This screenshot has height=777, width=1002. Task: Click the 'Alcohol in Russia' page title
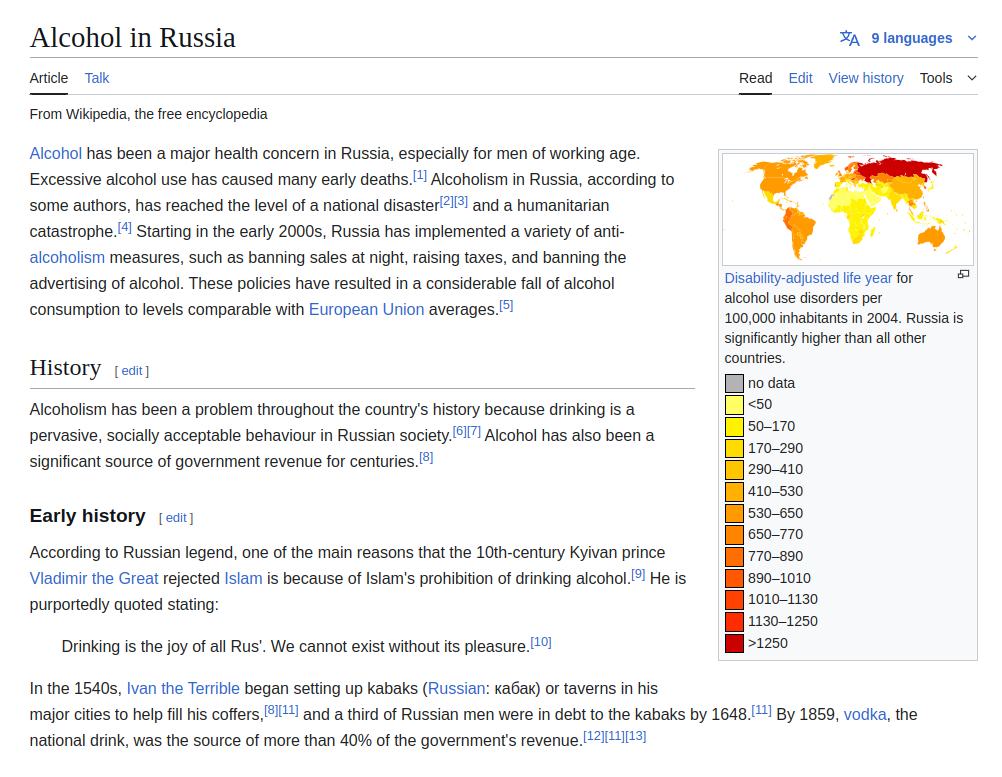(x=133, y=38)
